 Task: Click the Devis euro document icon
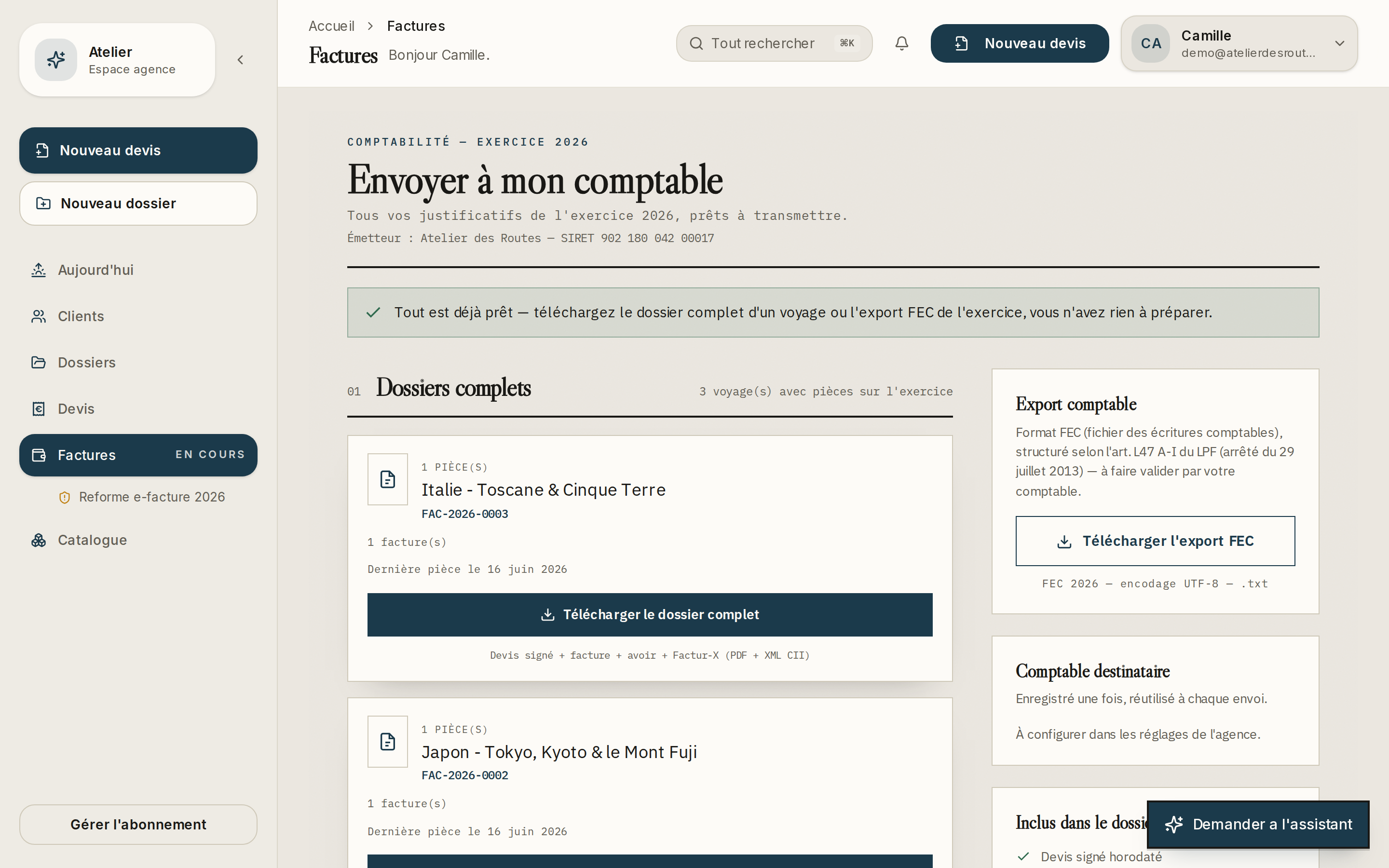[39, 409]
